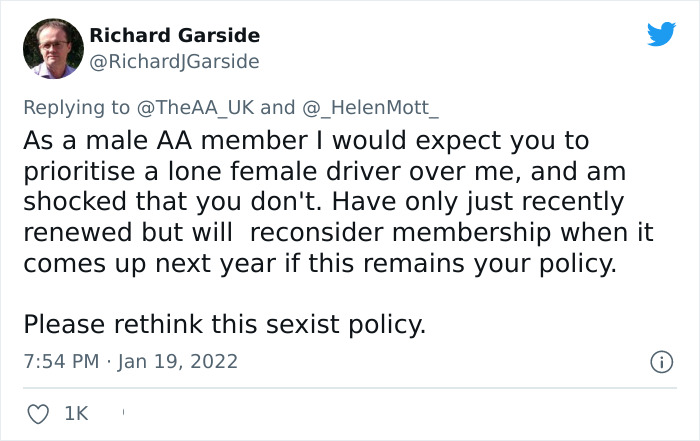The width and height of the screenshot is (700, 441).
Task: Click the divider line above the likes
Action: pyautogui.click(x=350, y=388)
